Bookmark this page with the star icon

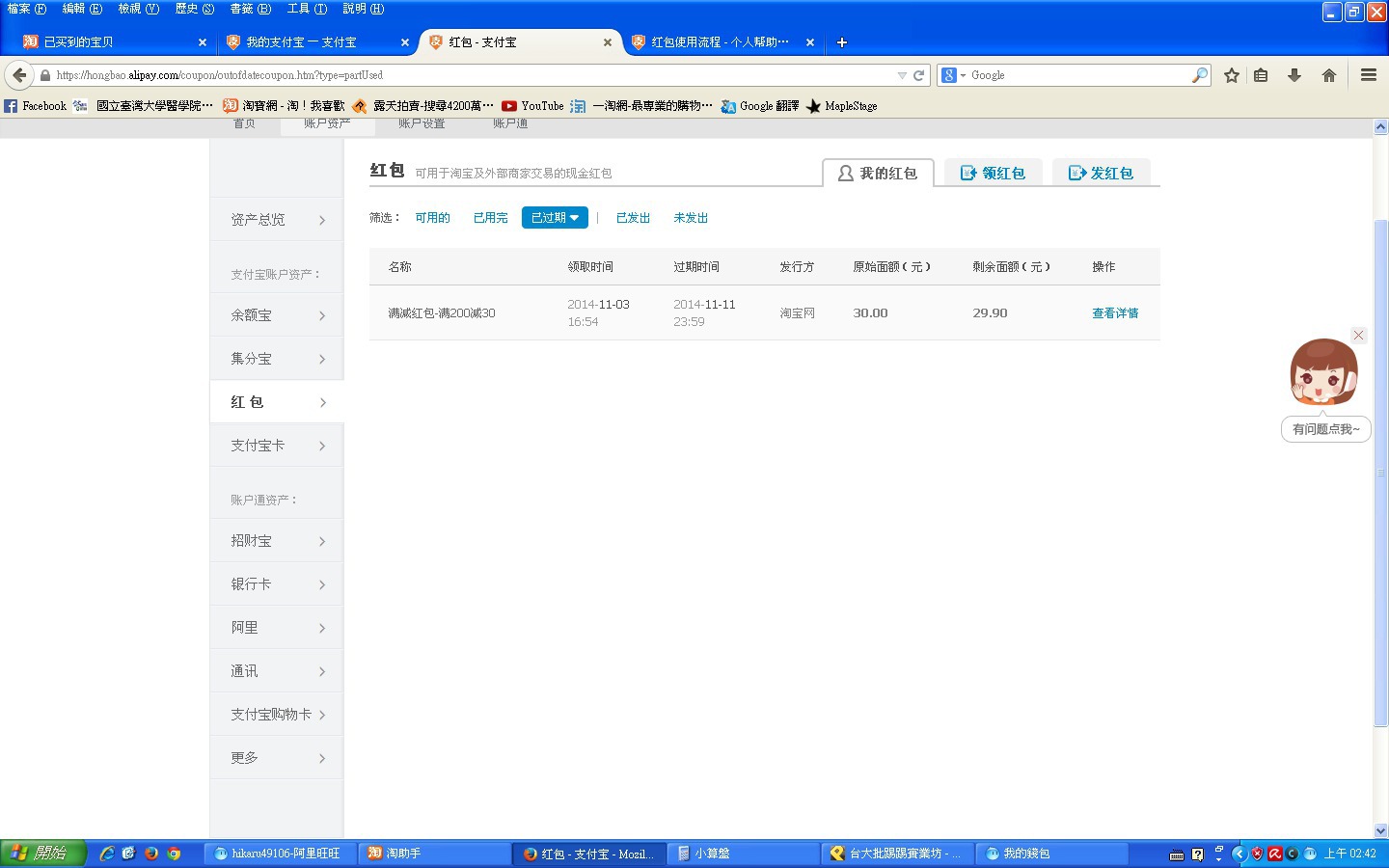(1232, 75)
